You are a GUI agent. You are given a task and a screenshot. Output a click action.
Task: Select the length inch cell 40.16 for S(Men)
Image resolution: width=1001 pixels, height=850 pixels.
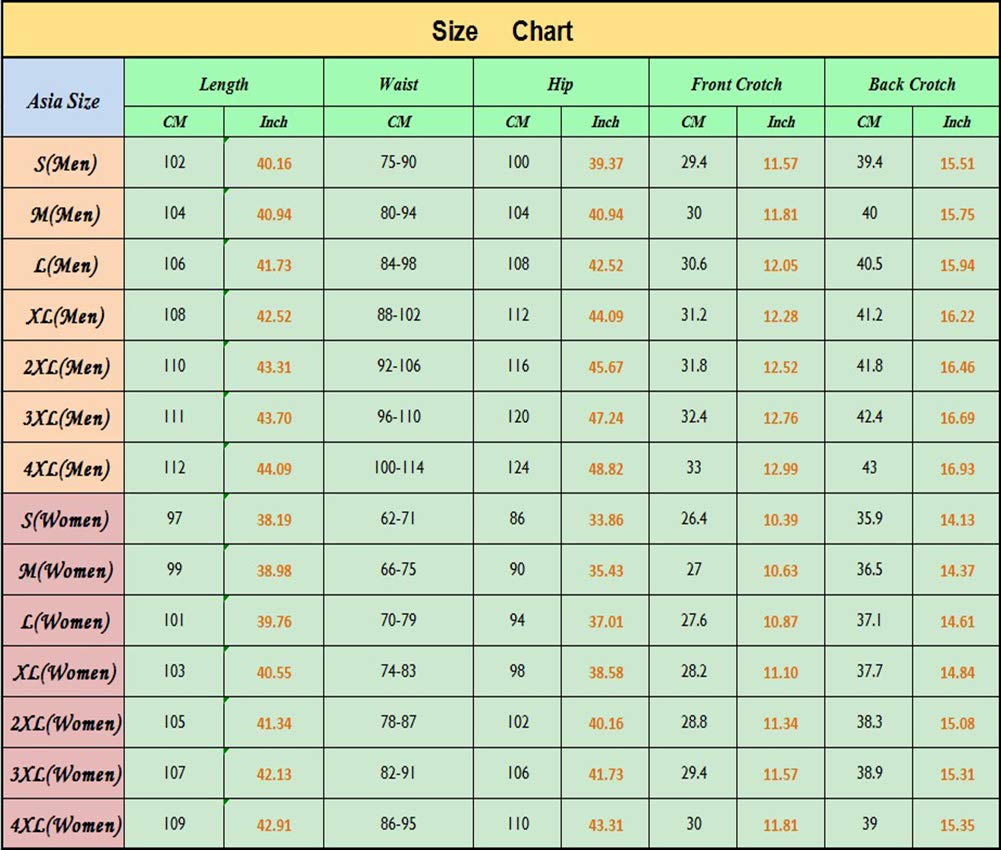pyautogui.click(x=274, y=163)
